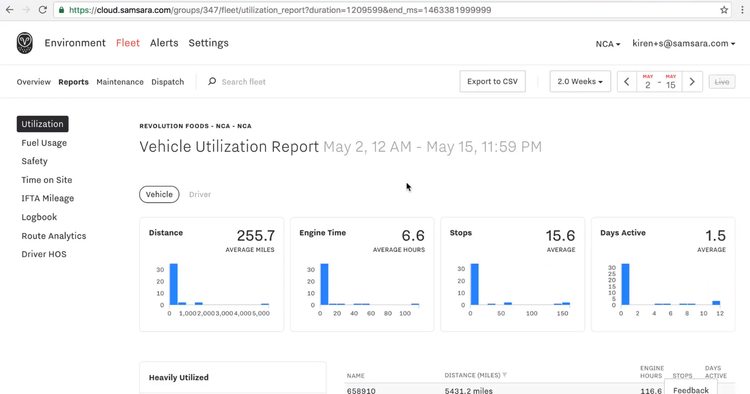This screenshot has height=394, width=750.
Task: Click the Name column header
Action: (x=355, y=376)
